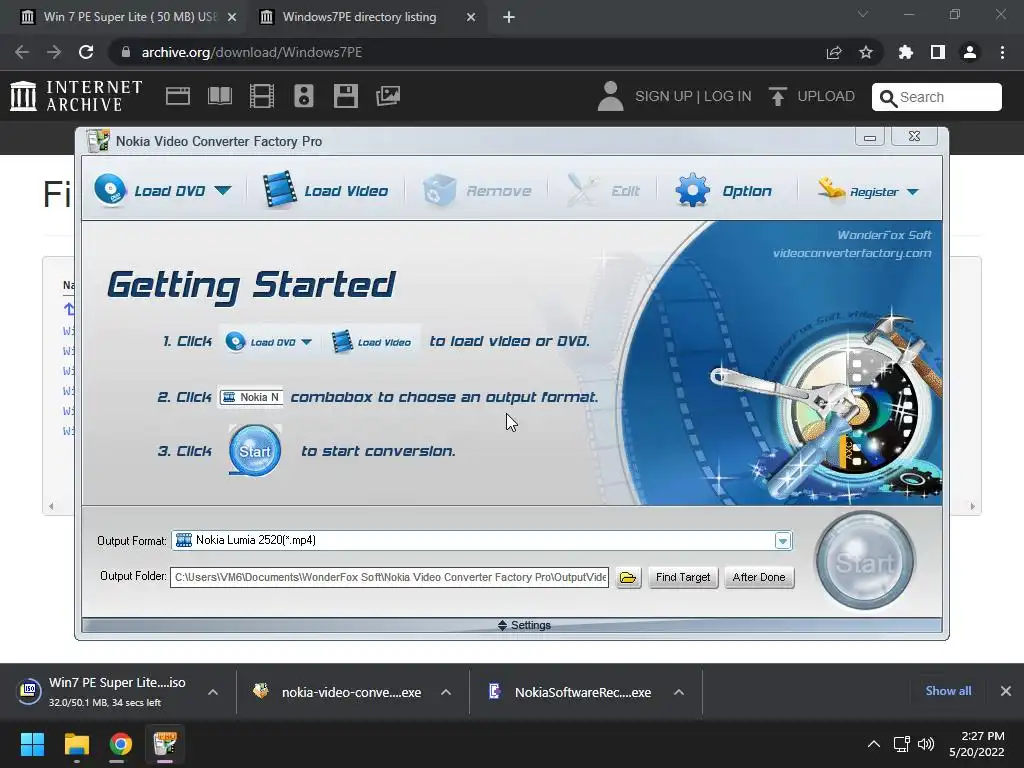Open Internet Archive software floppy icon

click(345, 96)
